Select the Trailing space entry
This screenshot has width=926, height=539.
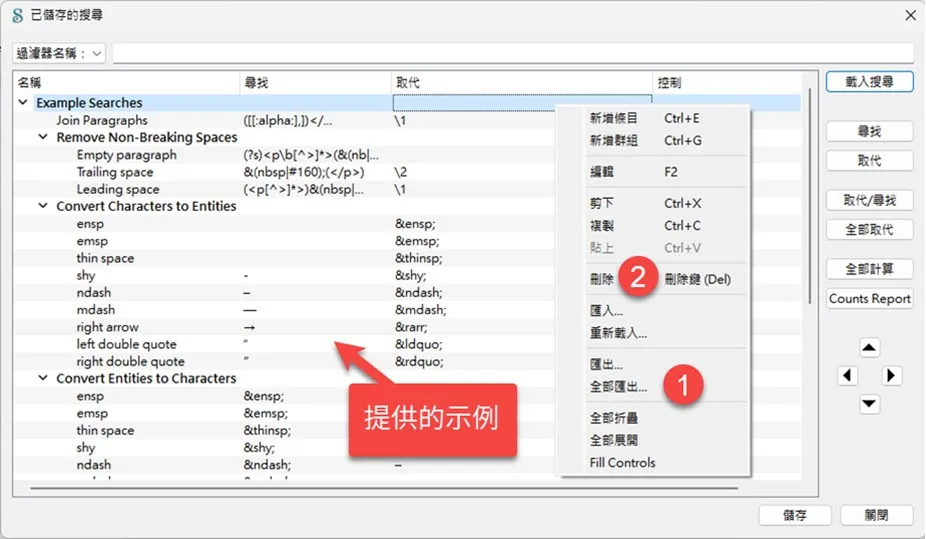[x=115, y=172]
